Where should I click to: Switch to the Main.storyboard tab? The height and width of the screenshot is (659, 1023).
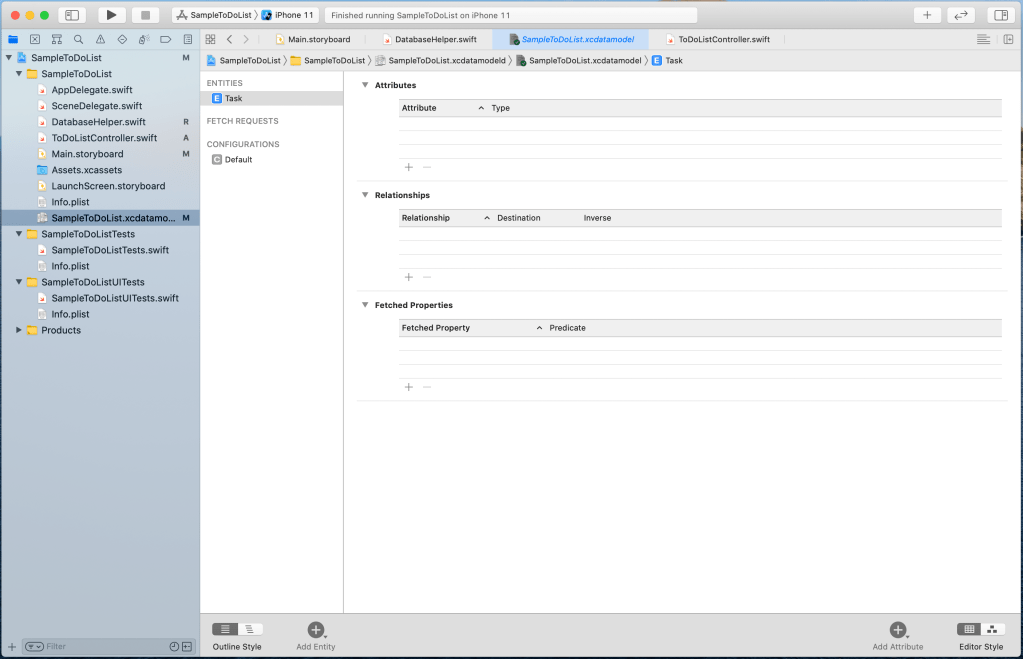pyautogui.click(x=319, y=39)
